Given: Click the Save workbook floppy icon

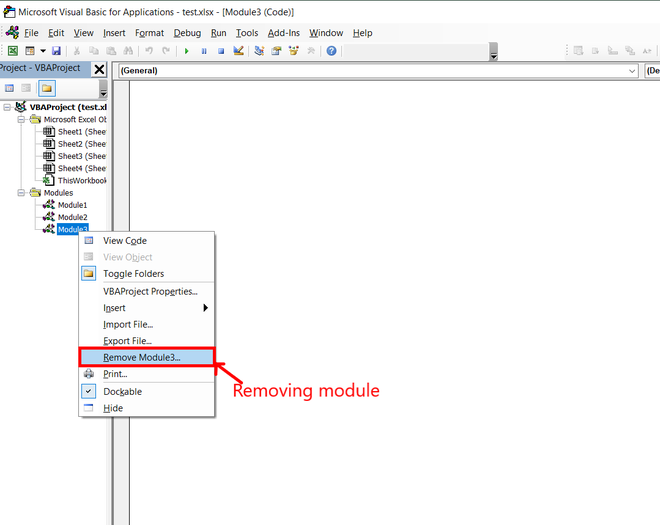Looking at the screenshot, I should click(x=56, y=51).
